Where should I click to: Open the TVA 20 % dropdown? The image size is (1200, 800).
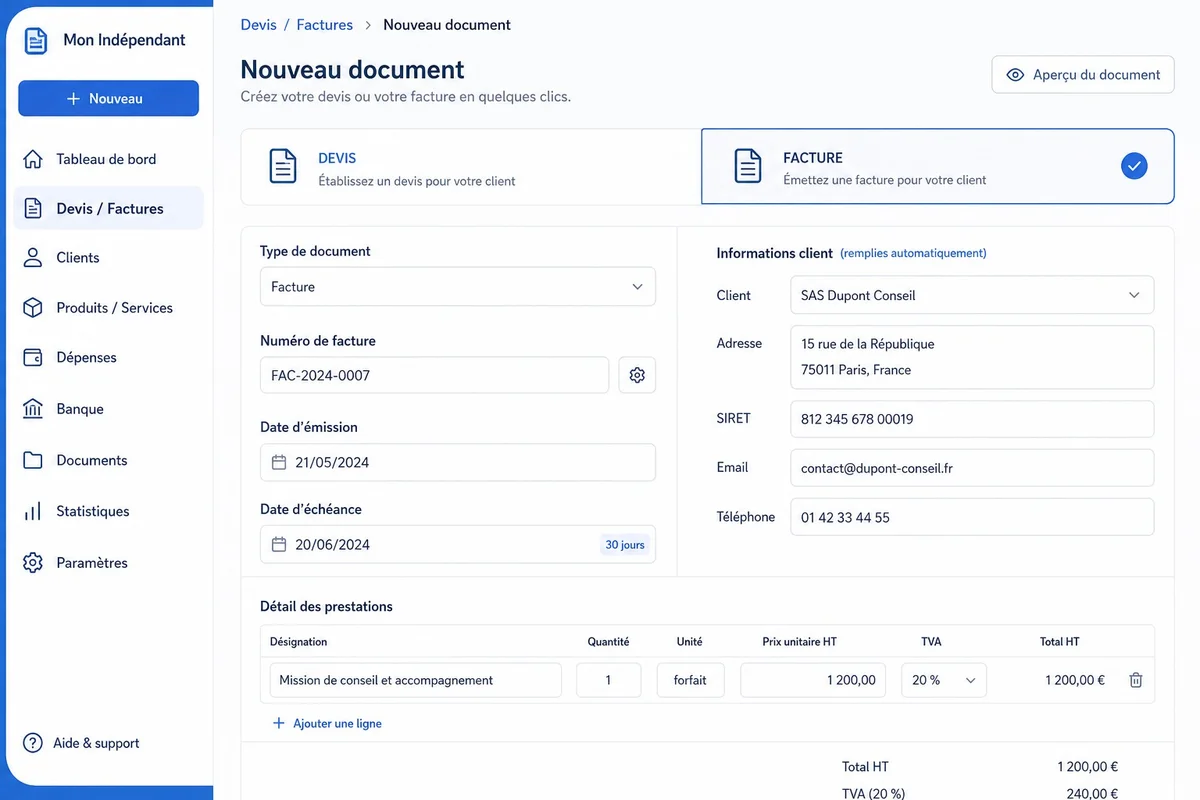pyautogui.click(x=944, y=680)
